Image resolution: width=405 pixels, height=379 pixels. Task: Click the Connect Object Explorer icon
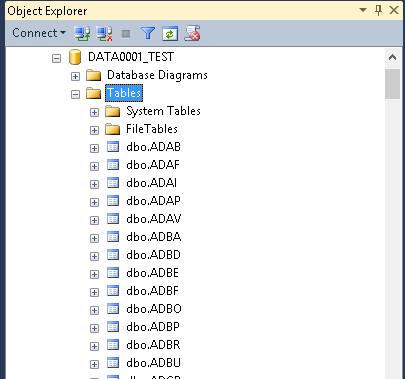coord(82,33)
